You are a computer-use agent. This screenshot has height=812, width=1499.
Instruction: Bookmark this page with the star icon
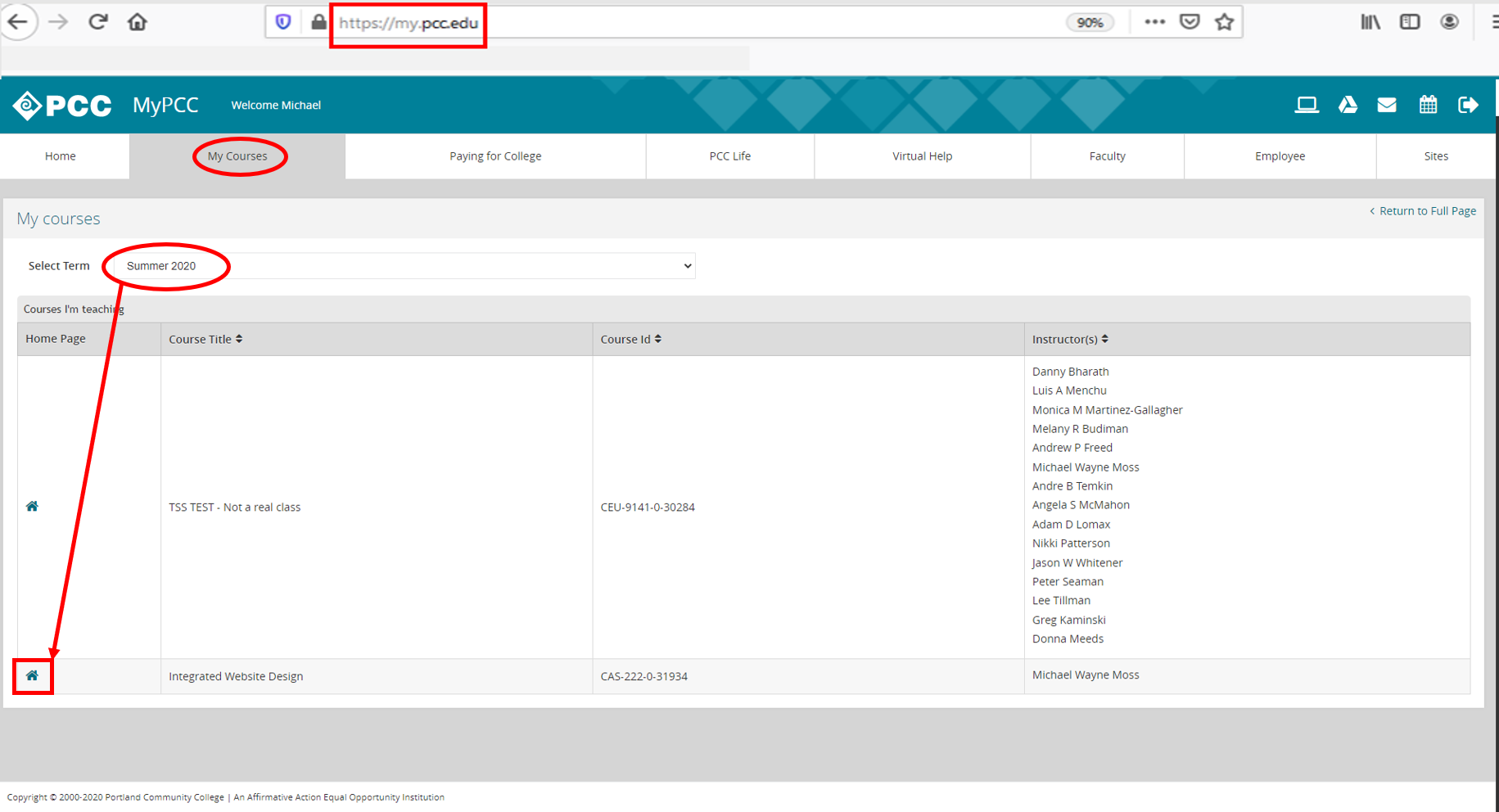(1224, 21)
